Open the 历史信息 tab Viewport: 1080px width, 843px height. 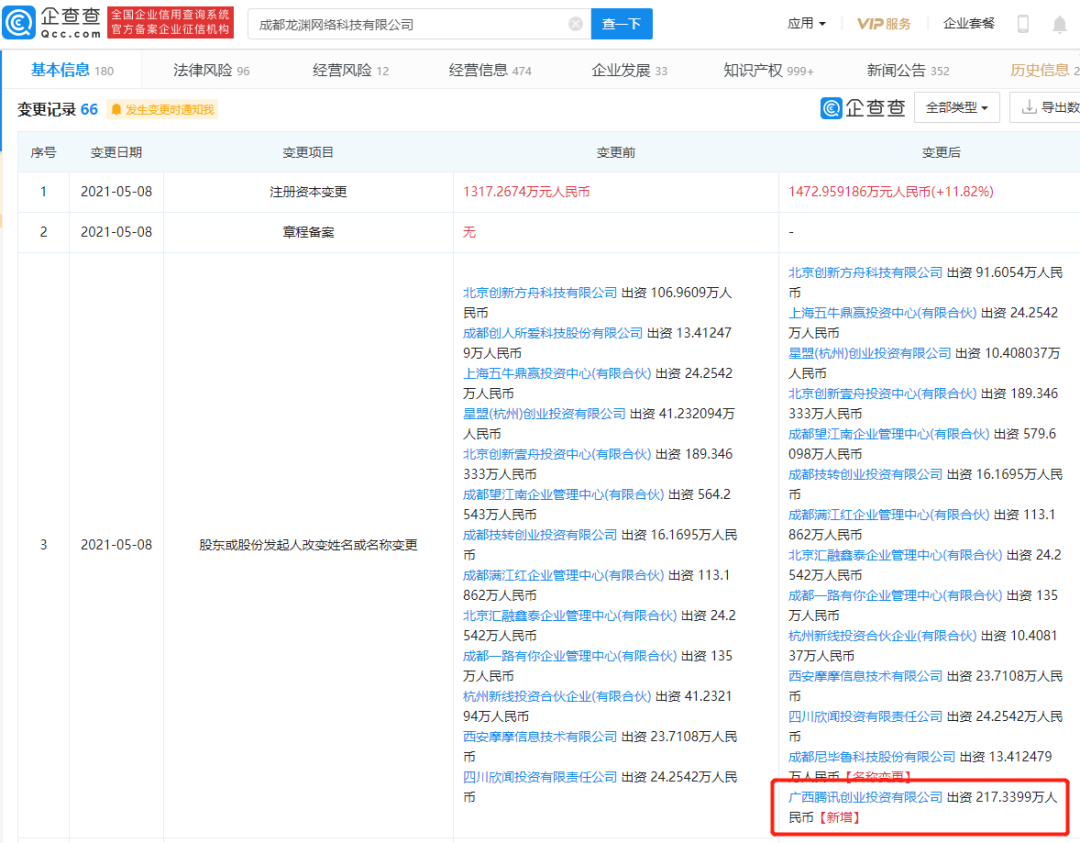tap(1043, 70)
